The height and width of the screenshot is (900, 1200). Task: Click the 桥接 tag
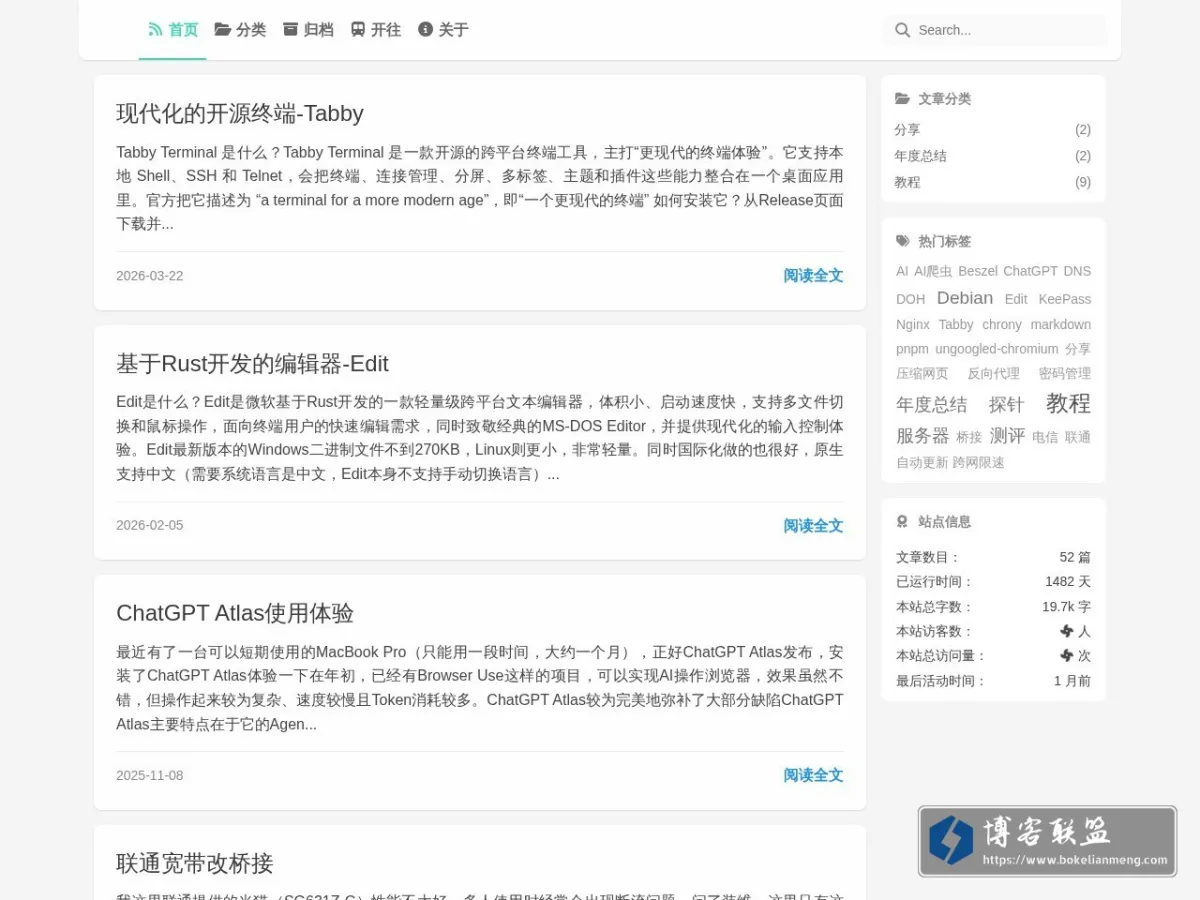click(969, 437)
